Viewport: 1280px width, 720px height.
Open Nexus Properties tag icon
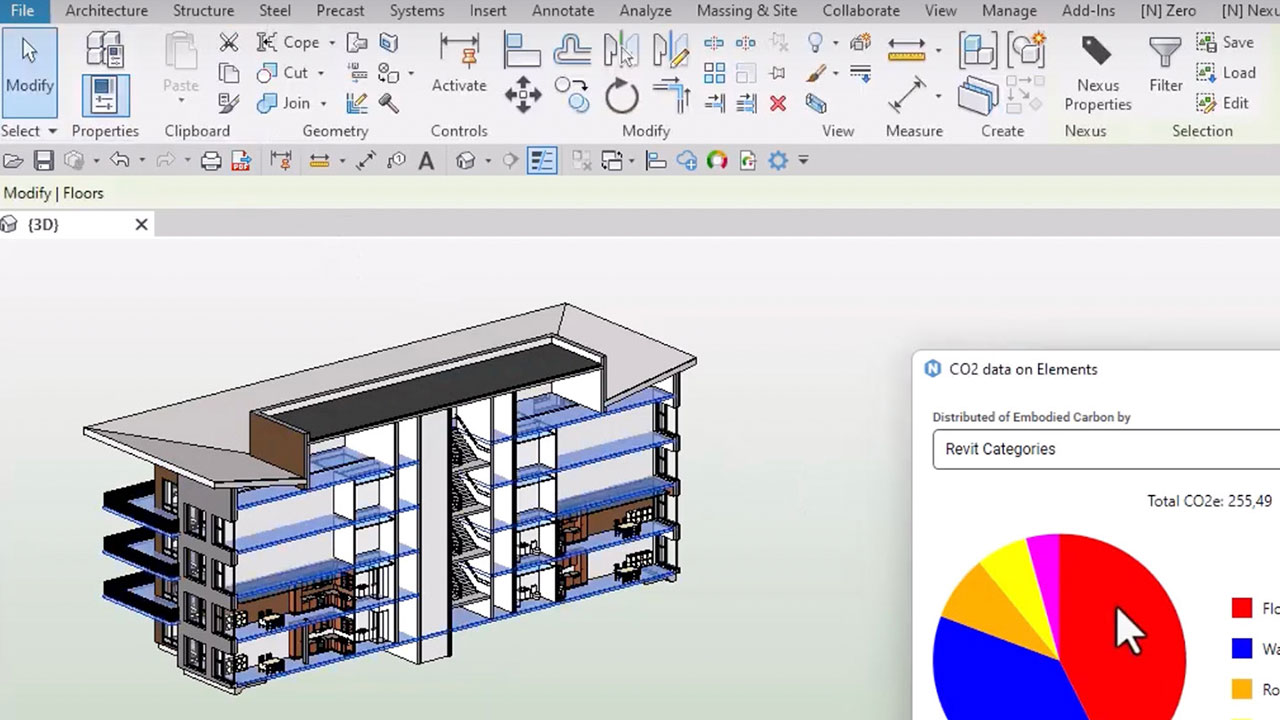(x=1097, y=50)
